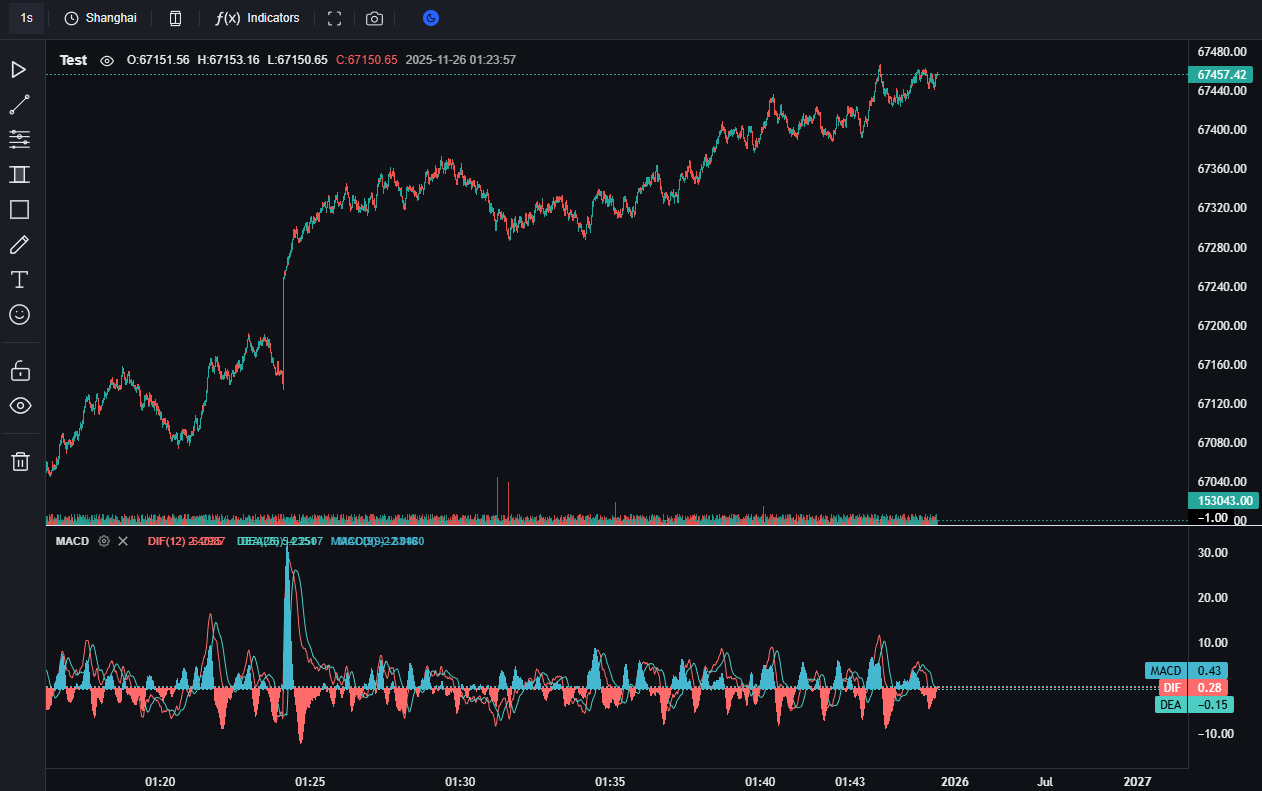Click the DIF(12) legend value
Viewport: 1262px width, 791px height.
[x=186, y=541]
